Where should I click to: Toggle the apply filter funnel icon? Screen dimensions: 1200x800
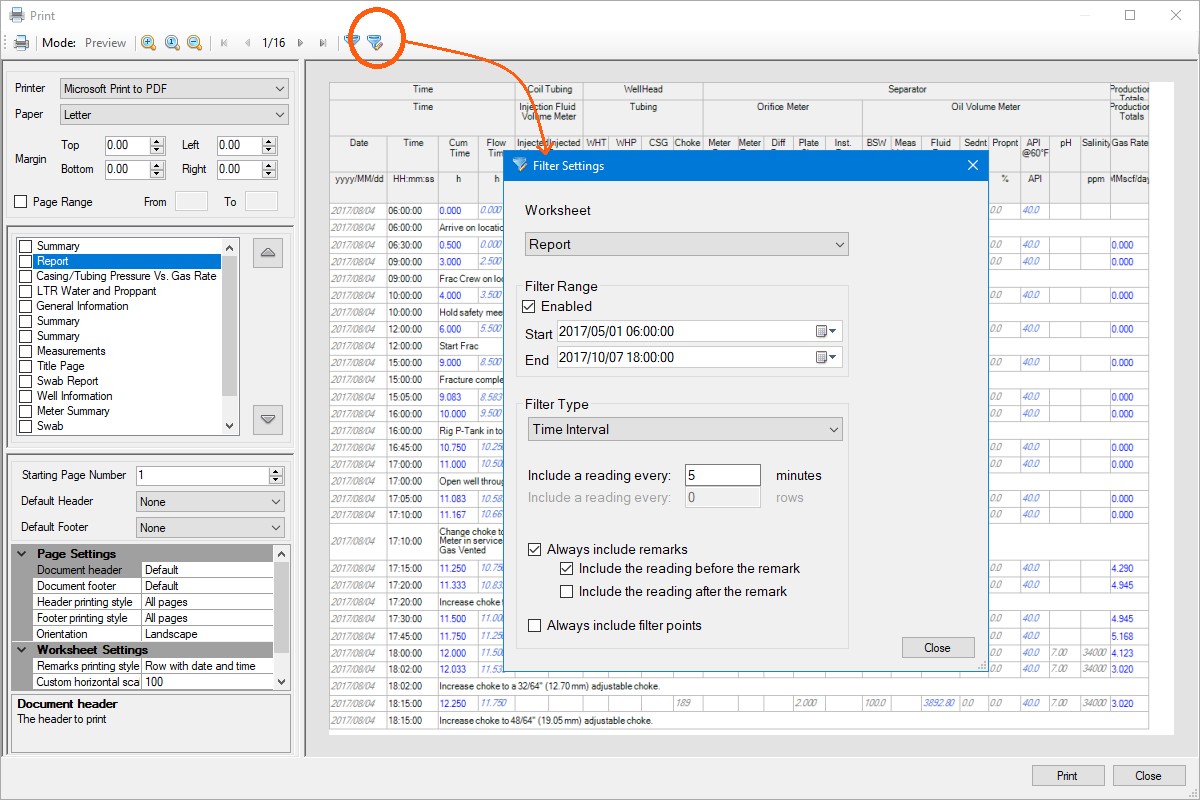coord(352,42)
